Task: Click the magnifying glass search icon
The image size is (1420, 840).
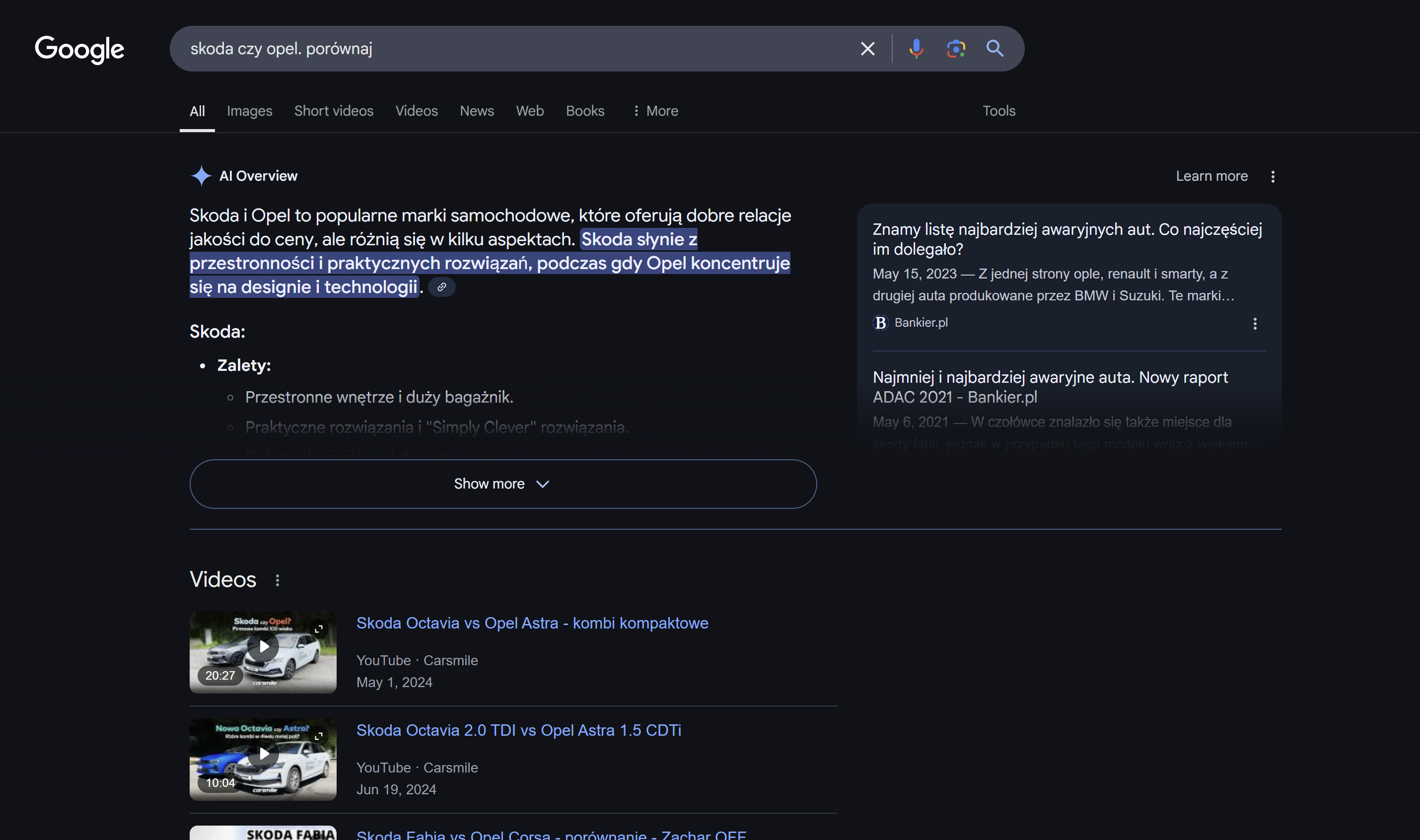Action: pyautogui.click(x=994, y=49)
